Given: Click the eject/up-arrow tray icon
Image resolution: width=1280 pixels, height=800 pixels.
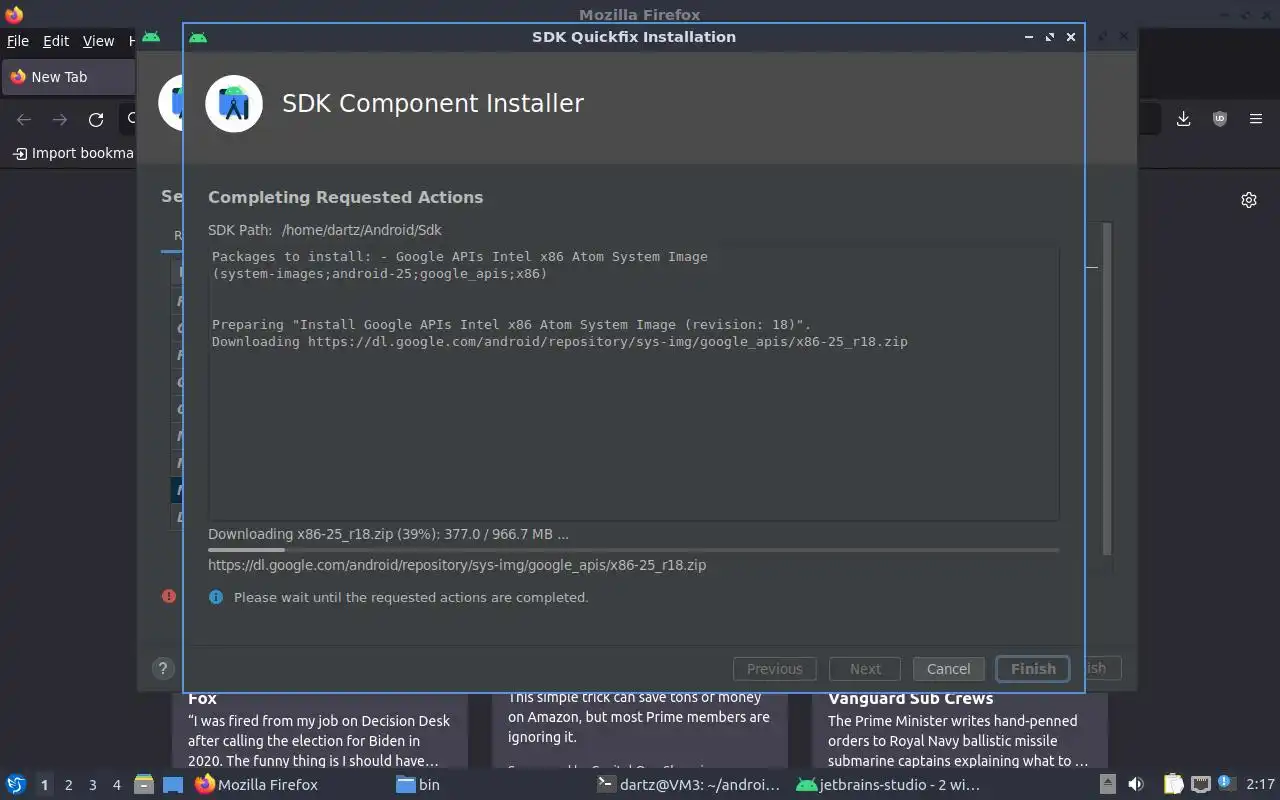Looking at the screenshot, I should tap(1107, 785).
